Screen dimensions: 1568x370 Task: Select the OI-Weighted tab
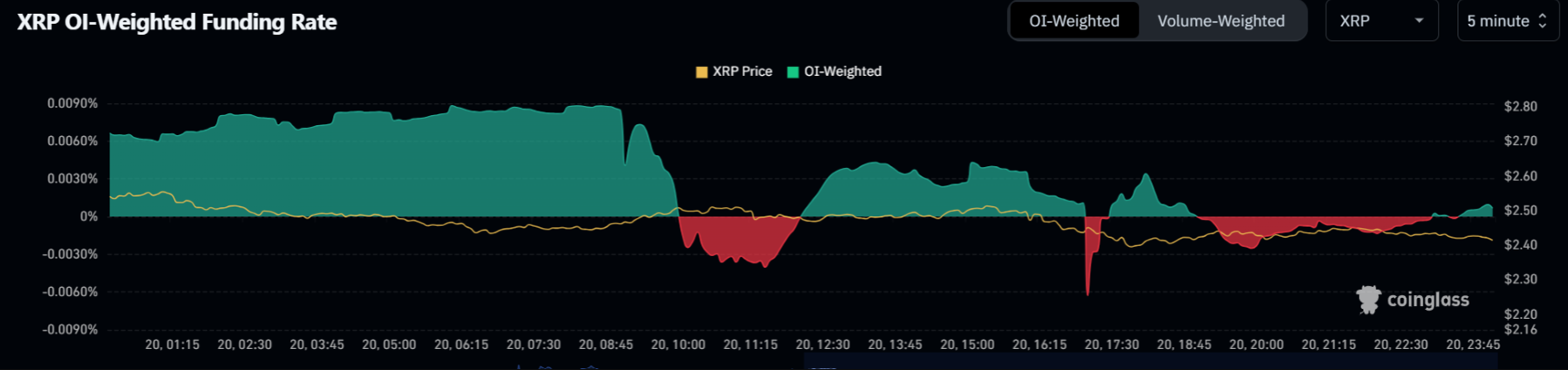coord(1074,21)
